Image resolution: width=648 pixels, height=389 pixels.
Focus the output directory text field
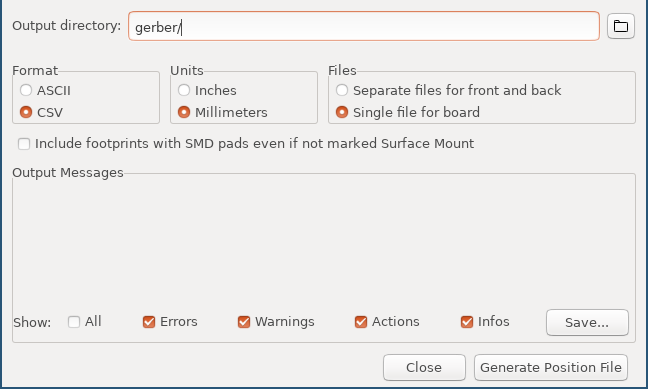tap(364, 26)
